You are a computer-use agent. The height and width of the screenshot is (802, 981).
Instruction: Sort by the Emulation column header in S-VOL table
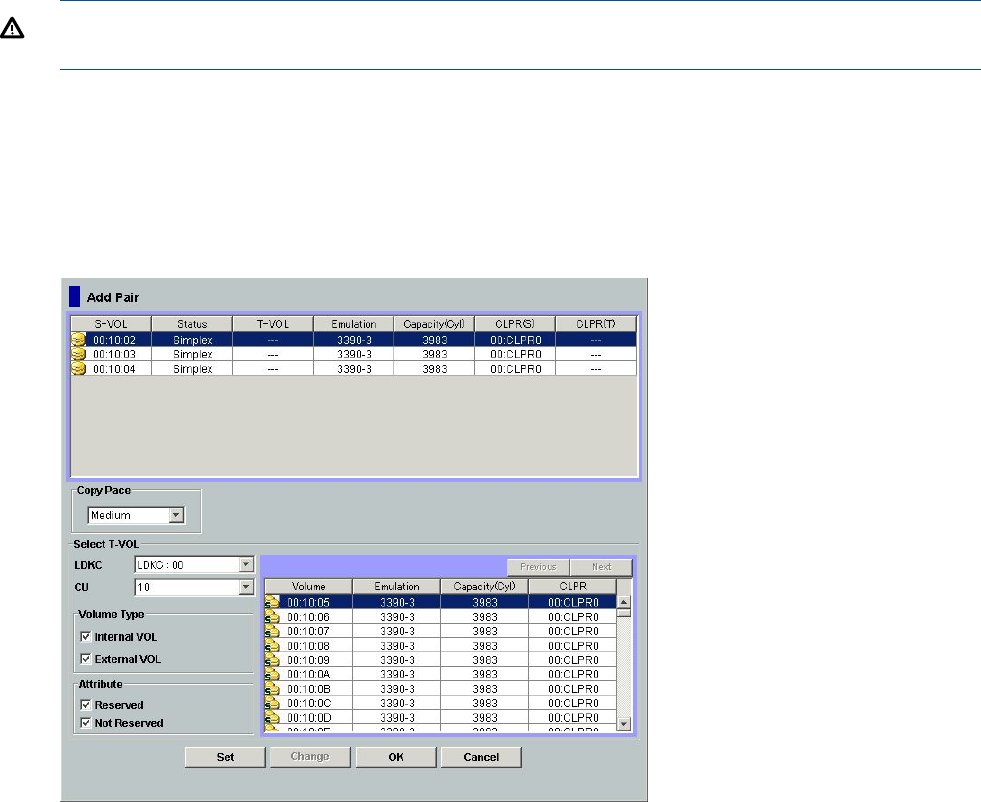(352, 324)
